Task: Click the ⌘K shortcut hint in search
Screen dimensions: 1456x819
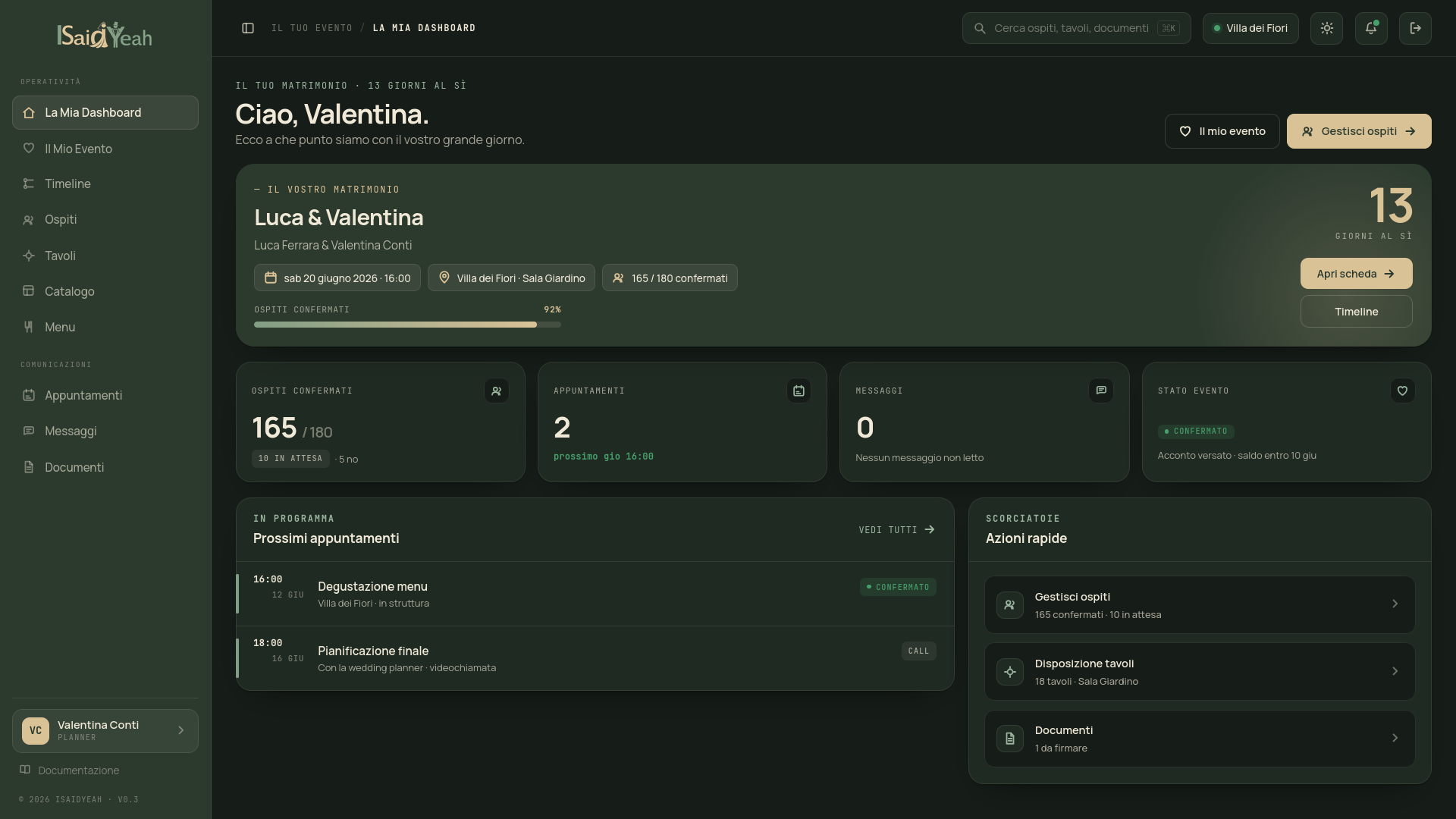Action: (1168, 28)
